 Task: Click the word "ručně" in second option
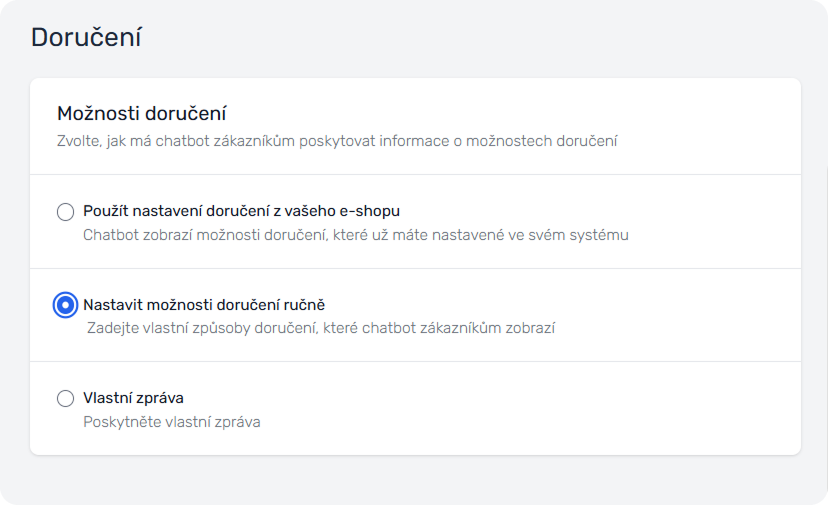[304, 304]
